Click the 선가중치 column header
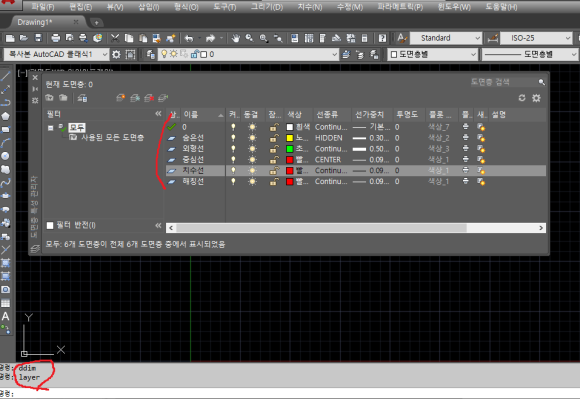The height and width of the screenshot is (399, 580). [x=372, y=115]
